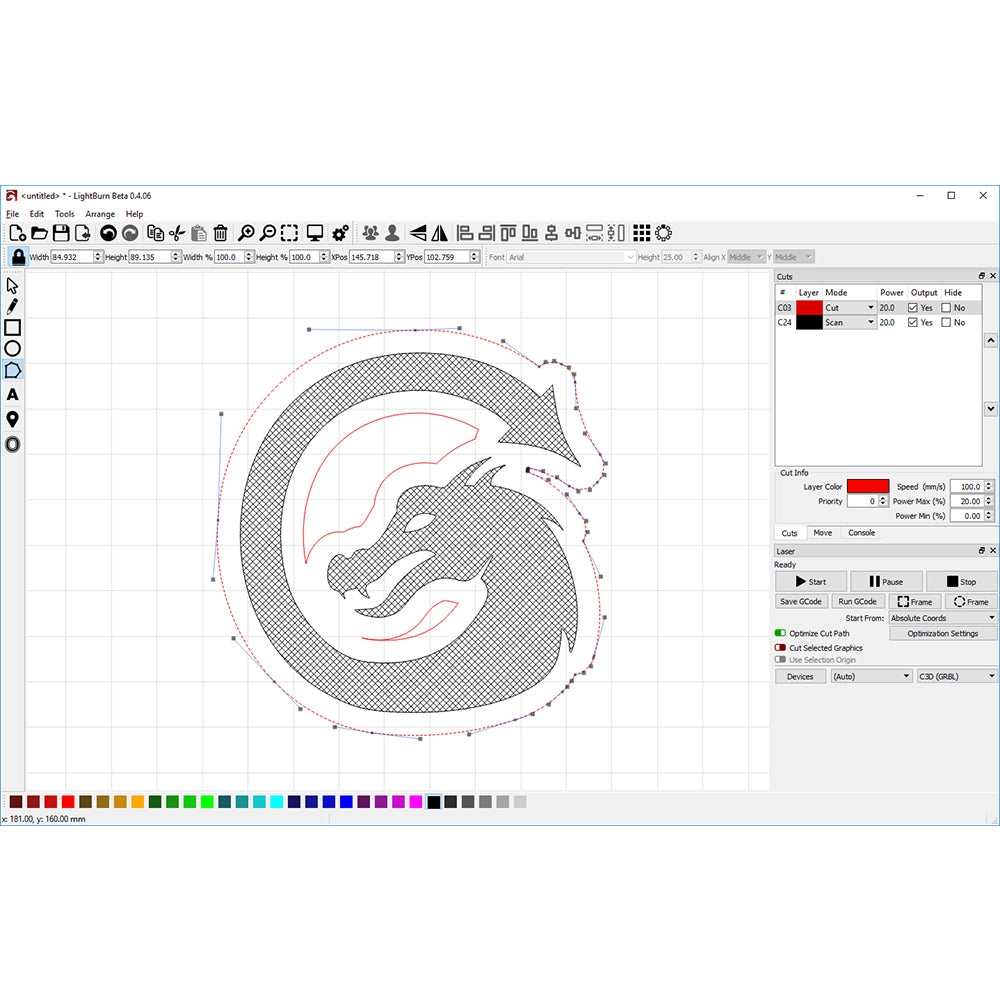Open the C3D (GRBL) device dropdown
1000x1000 pixels.
click(955, 676)
